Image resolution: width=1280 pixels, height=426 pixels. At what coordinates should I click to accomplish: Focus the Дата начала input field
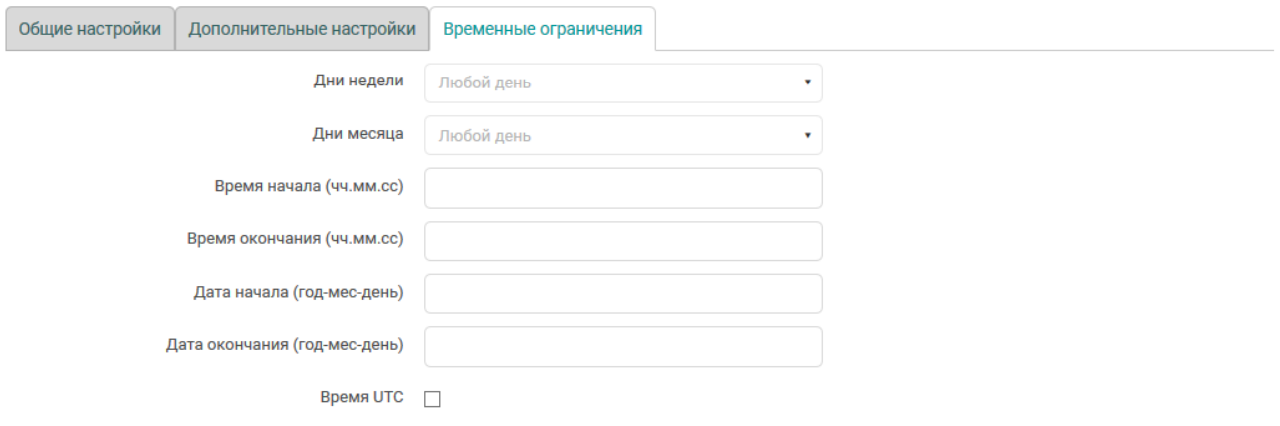point(623,294)
